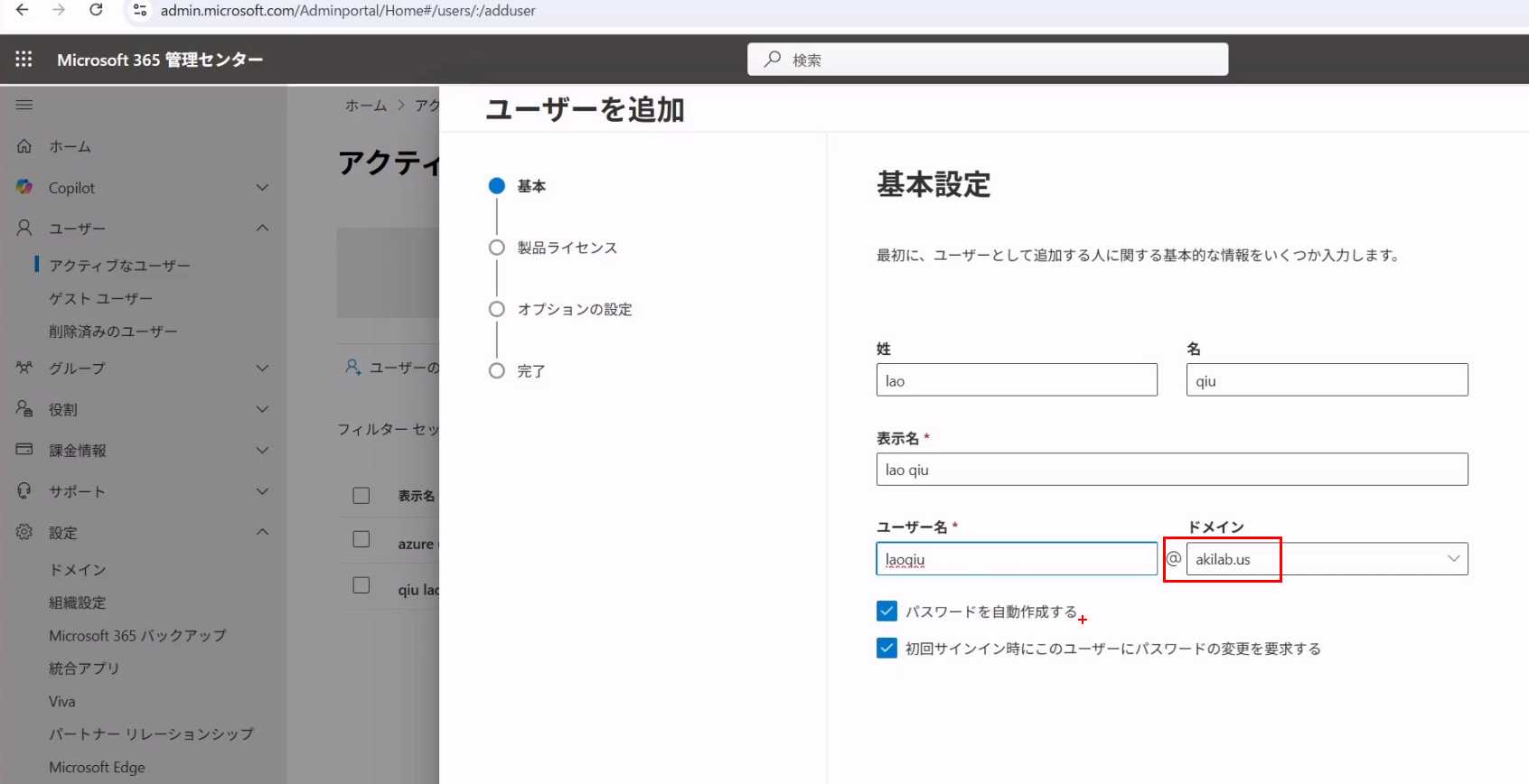Open the app launcher waffle icon

click(x=23, y=60)
